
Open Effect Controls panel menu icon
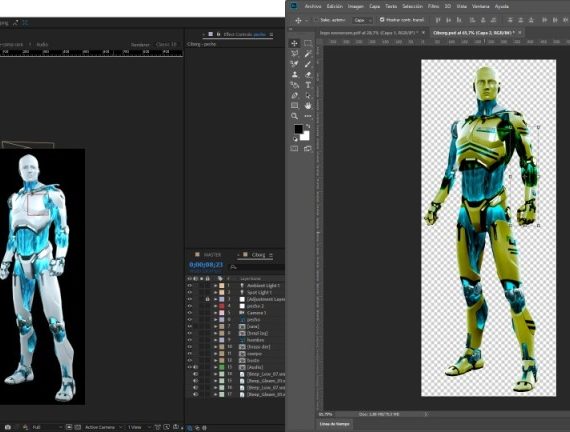coord(271,35)
